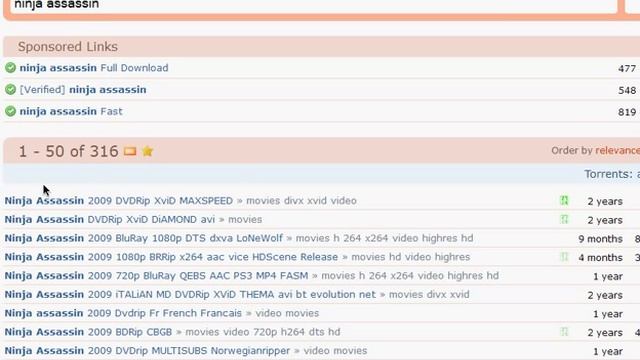Click the orange RSS feed icon beside 316
This screenshot has width=640, height=360.
pyautogui.click(x=130, y=151)
